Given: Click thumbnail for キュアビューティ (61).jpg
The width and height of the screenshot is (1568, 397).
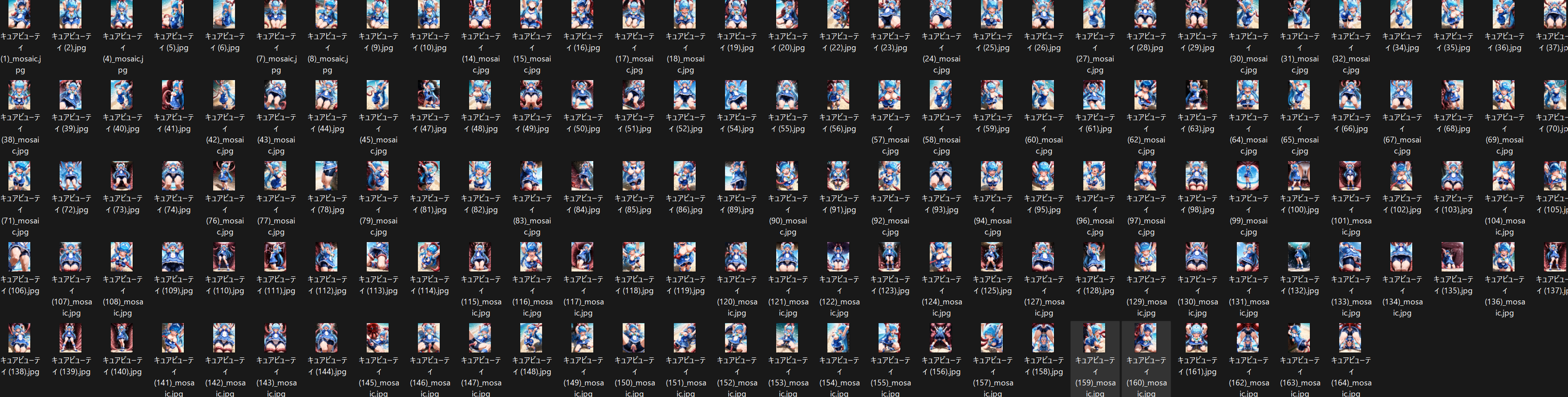Looking at the screenshot, I should point(1094,95).
